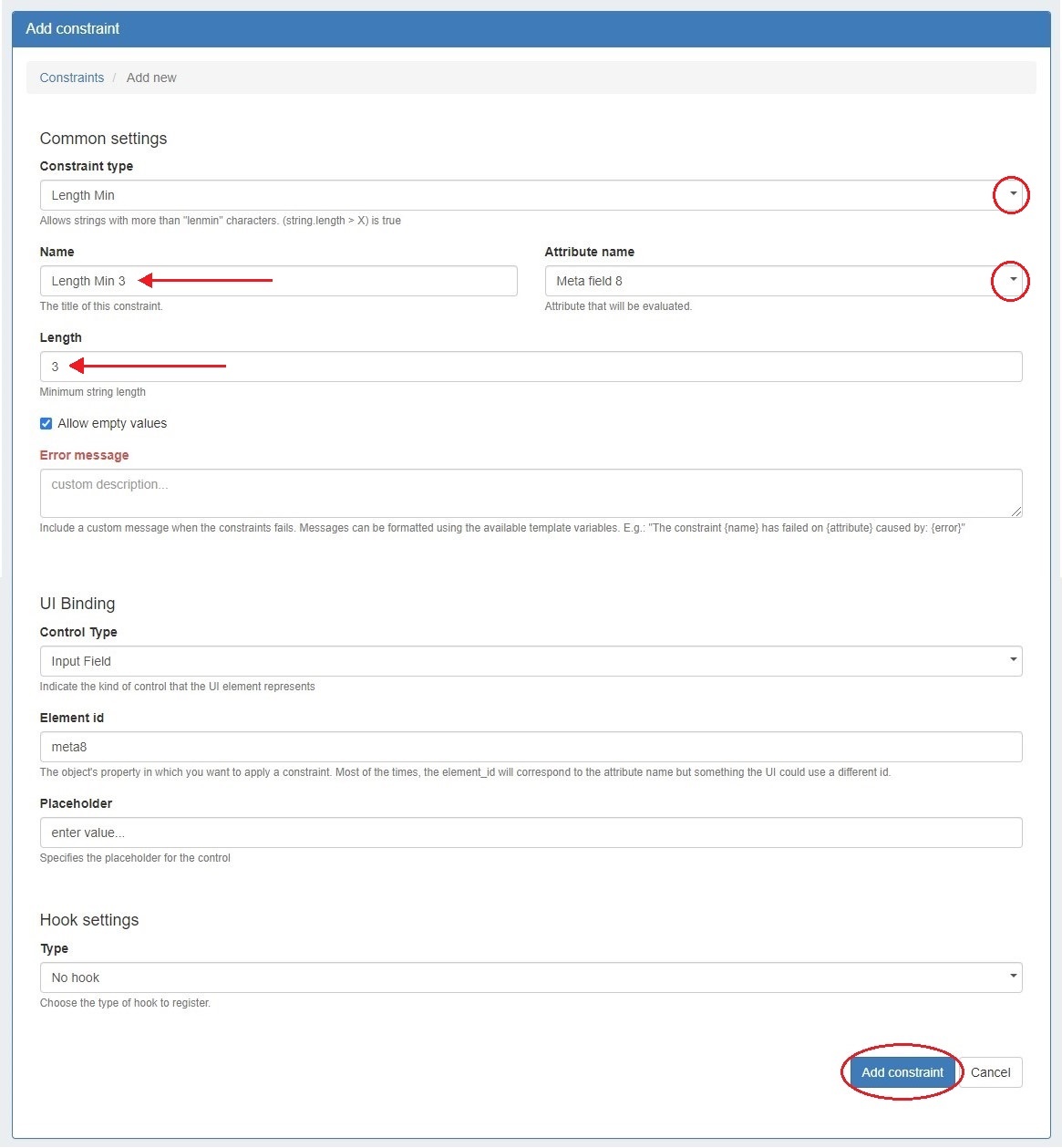Open the Control Type dropdown

1013,660
